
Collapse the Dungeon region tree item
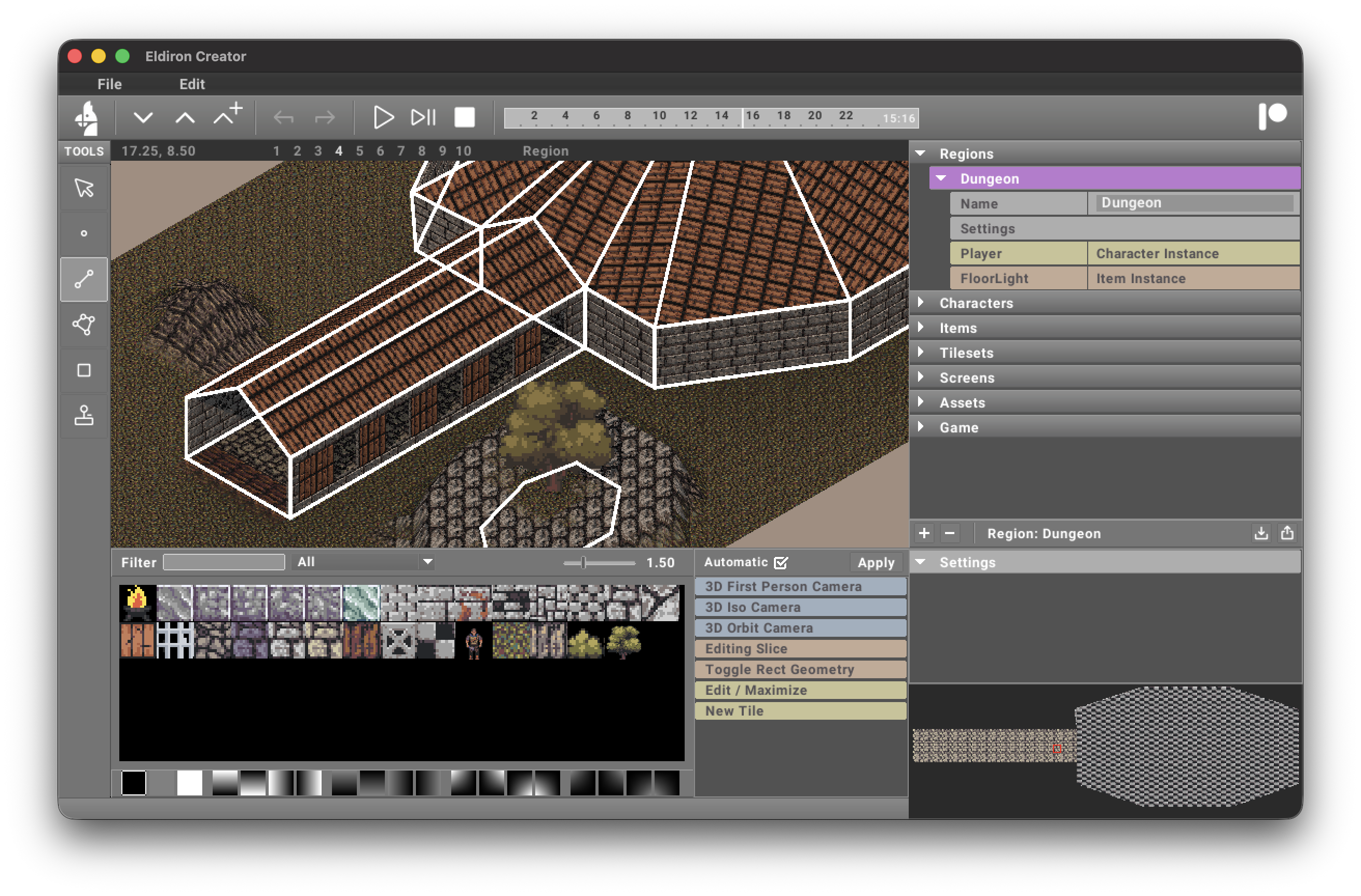click(941, 178)
